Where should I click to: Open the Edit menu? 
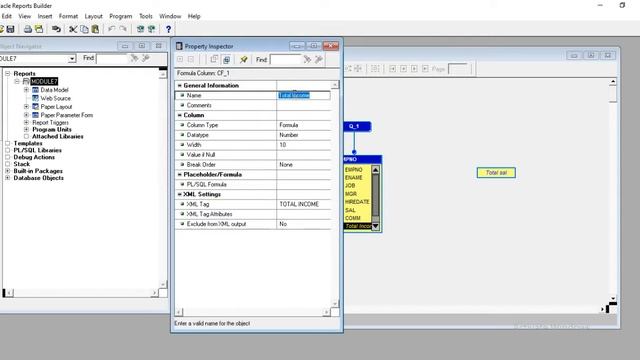coord(7,16)
